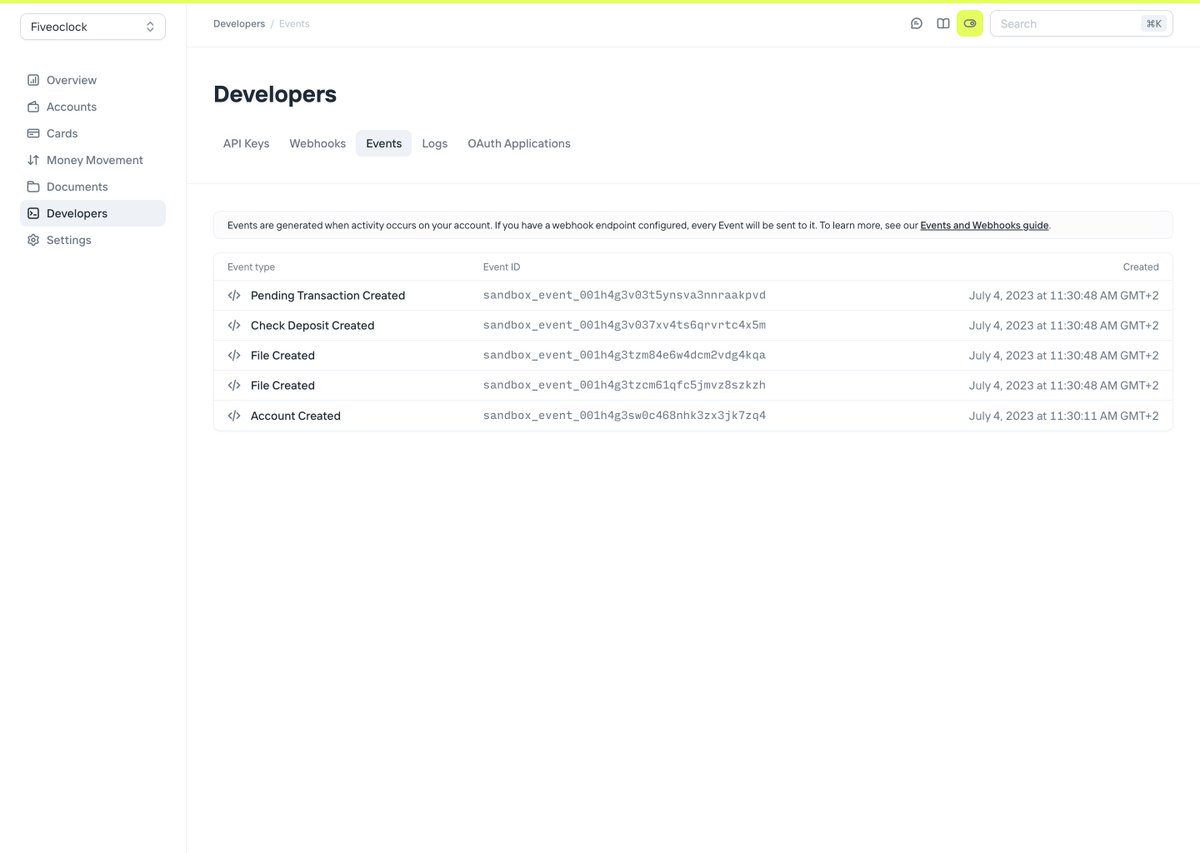Select the Accounts wallet icon
Screen dimensions: 1200x853
pos(34,106)
